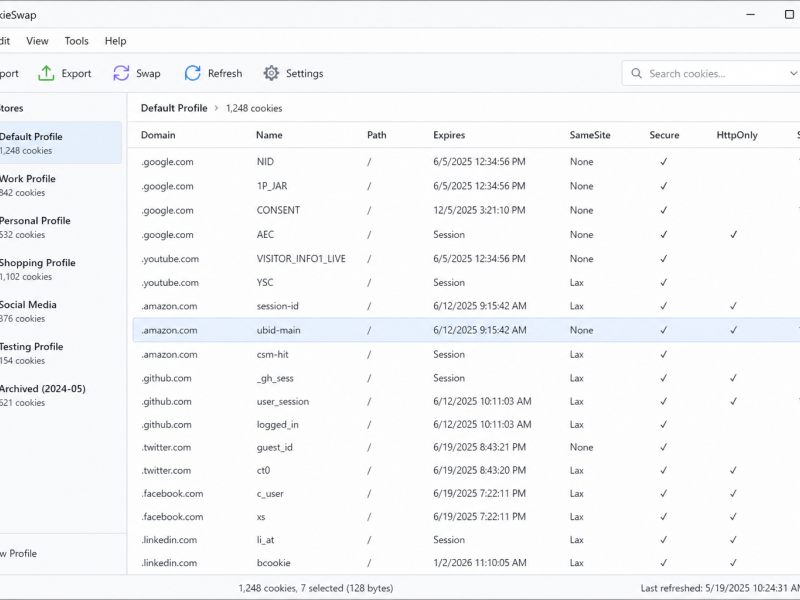Select the Social Media store
The height and width of the screenshot is (600, 800).
60,311
